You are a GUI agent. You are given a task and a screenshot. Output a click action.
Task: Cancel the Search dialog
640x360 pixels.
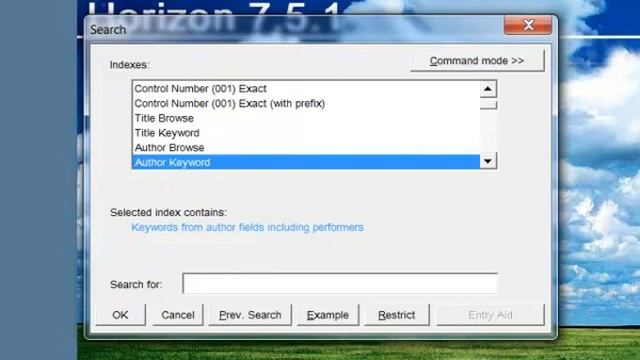pyautogui.click(x=178, y=315)
